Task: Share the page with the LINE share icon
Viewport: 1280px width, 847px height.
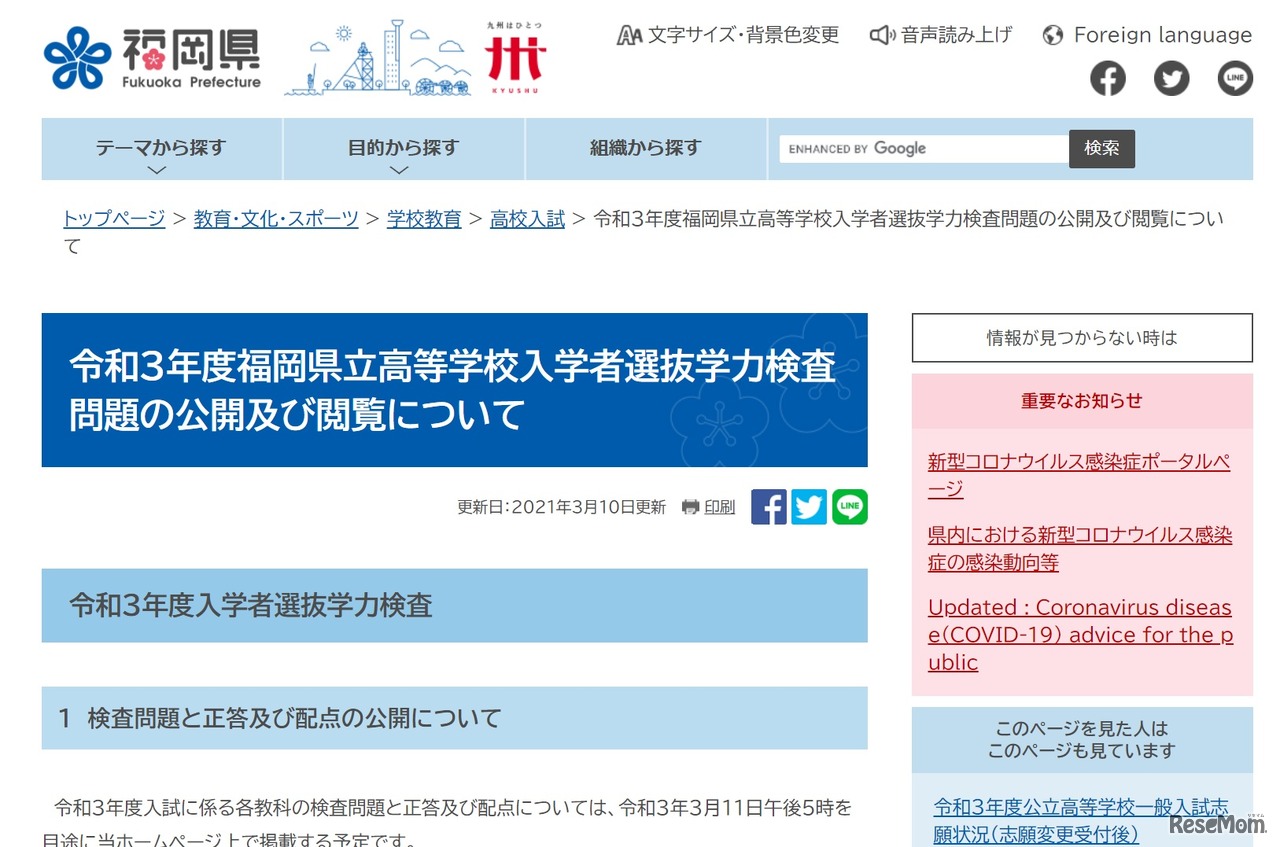Action: [x=849, y=507]
